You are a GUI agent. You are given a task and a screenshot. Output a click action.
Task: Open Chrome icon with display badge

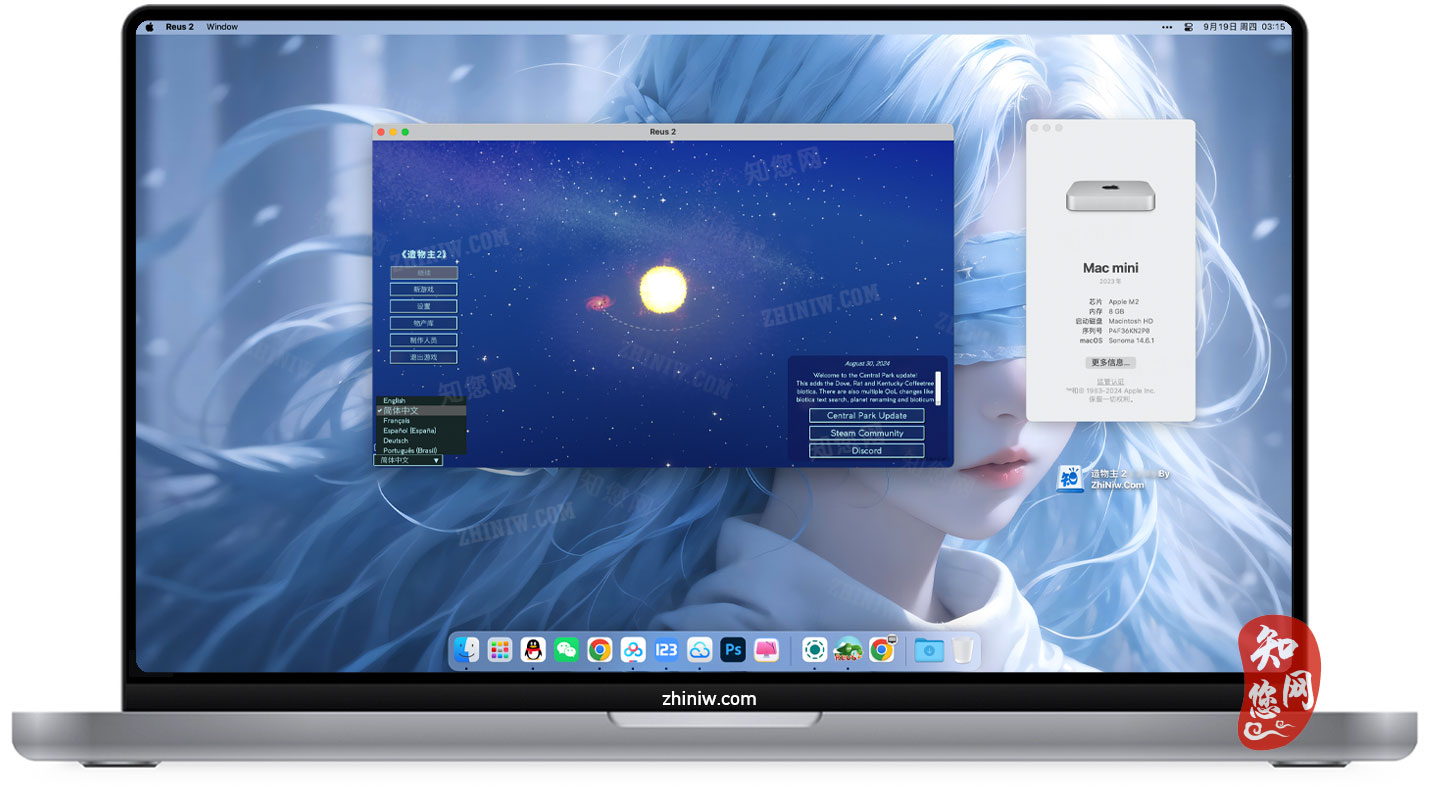pos(882,650)
